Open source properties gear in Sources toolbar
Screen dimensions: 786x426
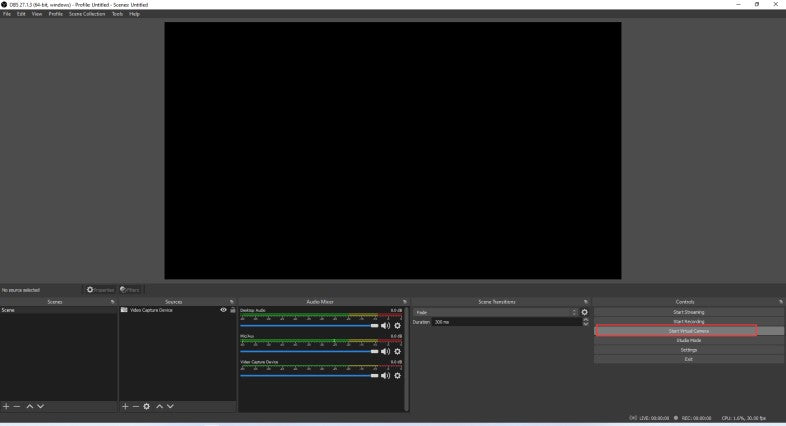[147, 406]
